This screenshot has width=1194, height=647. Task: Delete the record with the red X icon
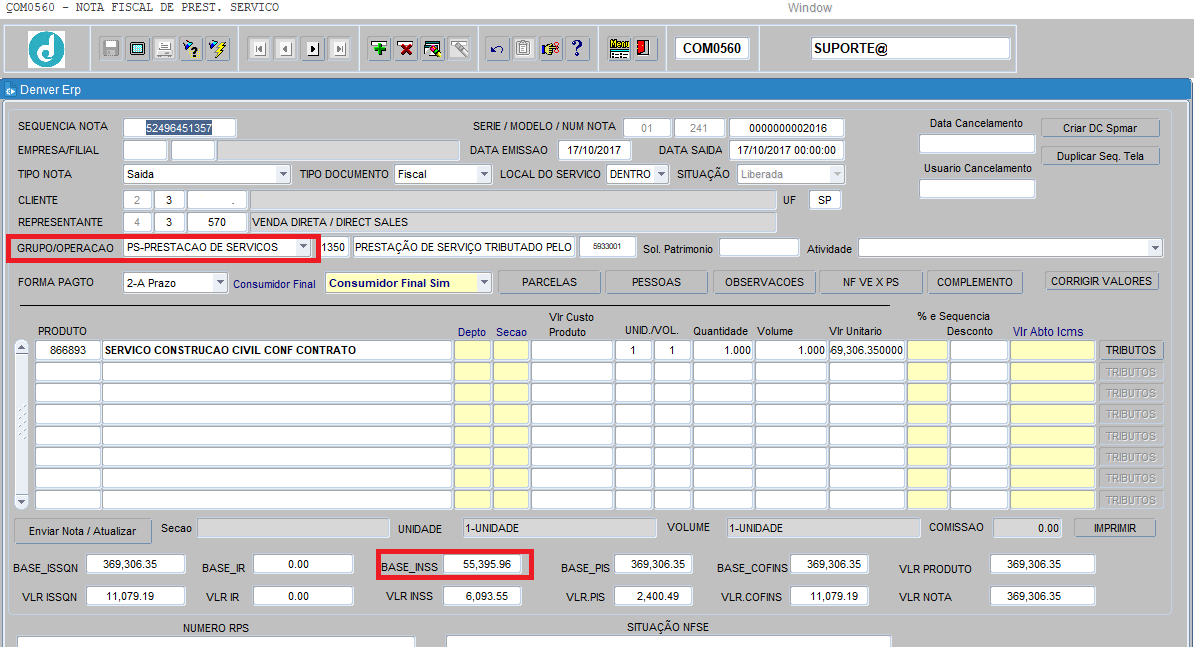click(406, 49)
